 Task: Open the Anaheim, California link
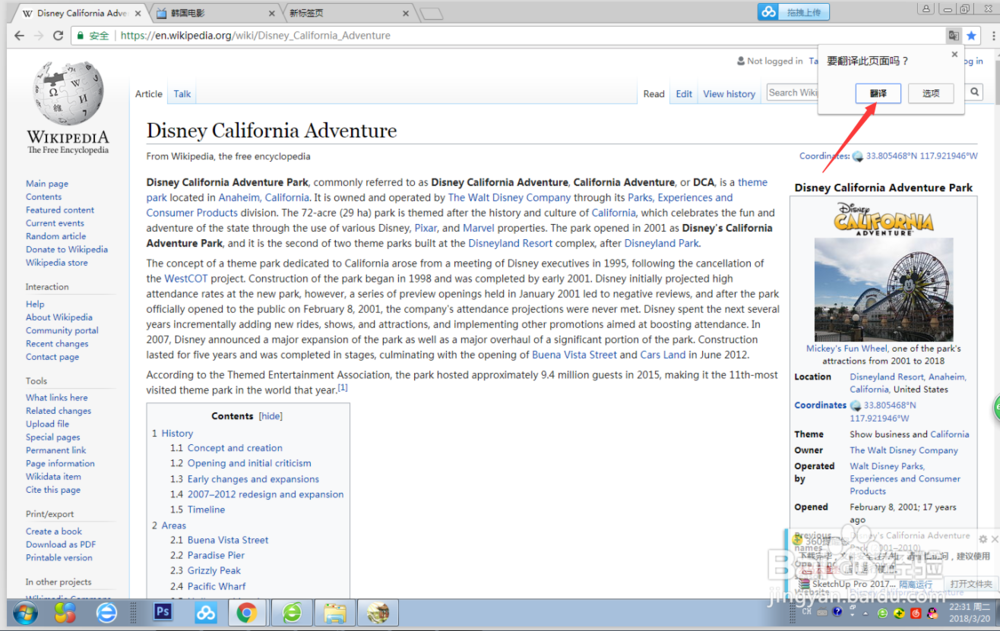263,198
